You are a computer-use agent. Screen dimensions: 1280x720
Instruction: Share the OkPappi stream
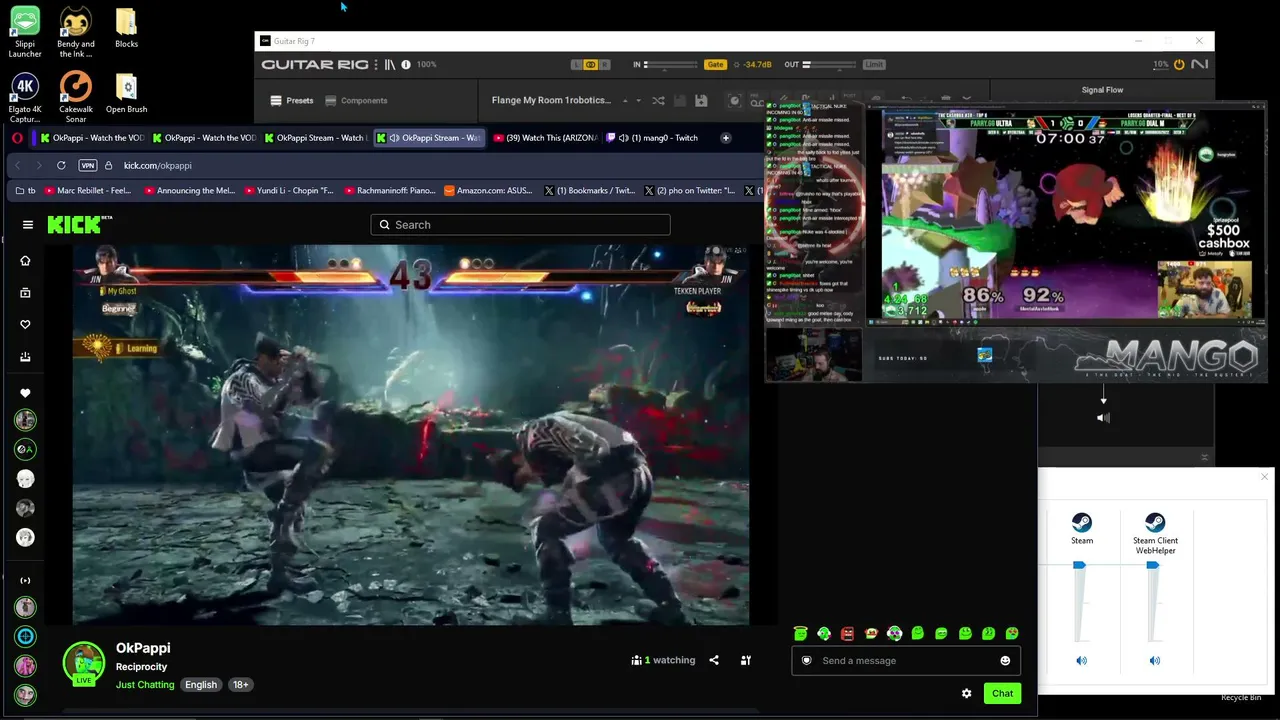click(714, 660)
